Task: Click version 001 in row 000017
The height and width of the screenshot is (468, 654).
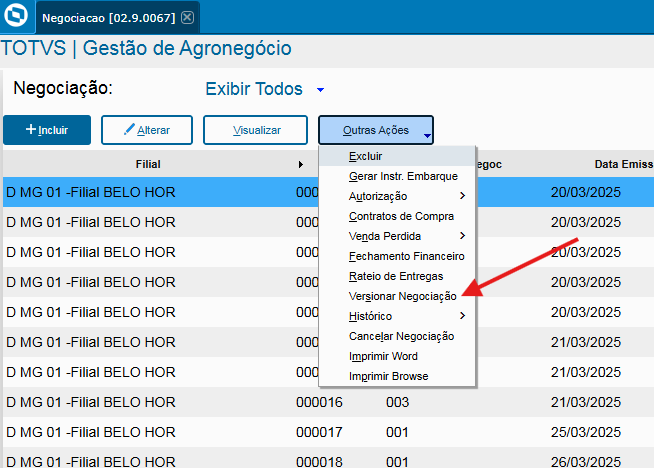Action: [397, 432]
